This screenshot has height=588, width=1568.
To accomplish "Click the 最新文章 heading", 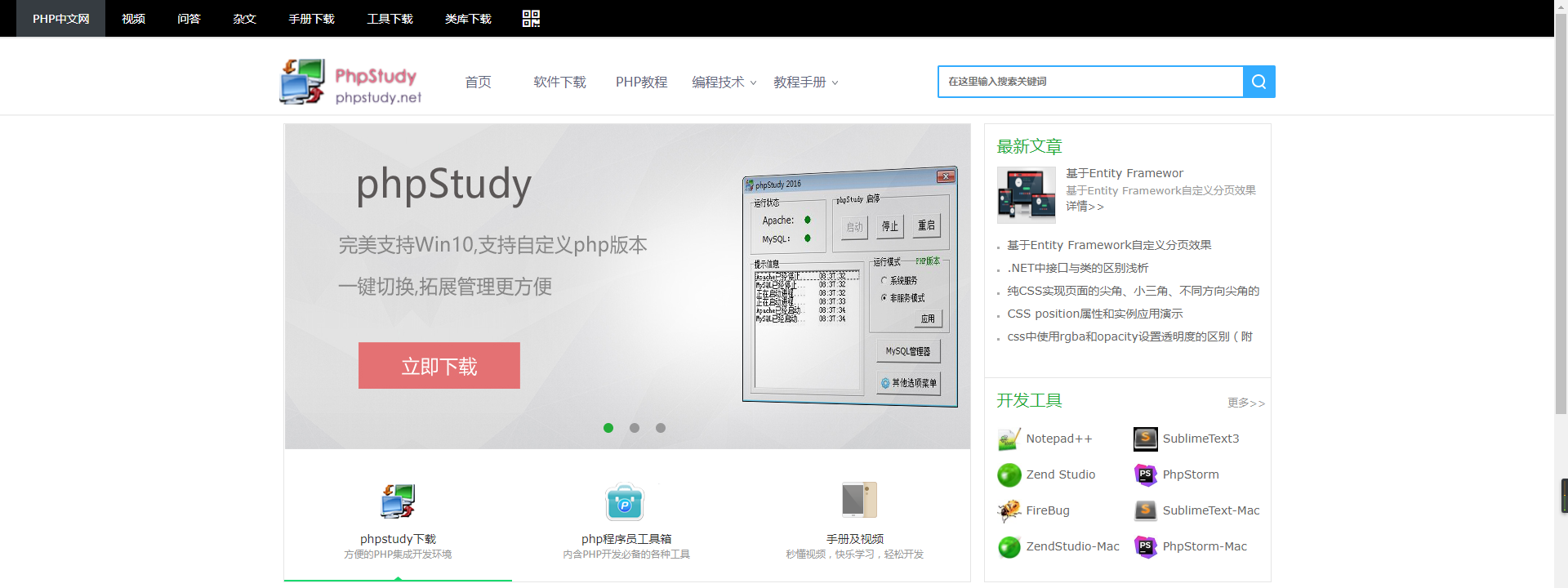I will tap(1029, 147).
